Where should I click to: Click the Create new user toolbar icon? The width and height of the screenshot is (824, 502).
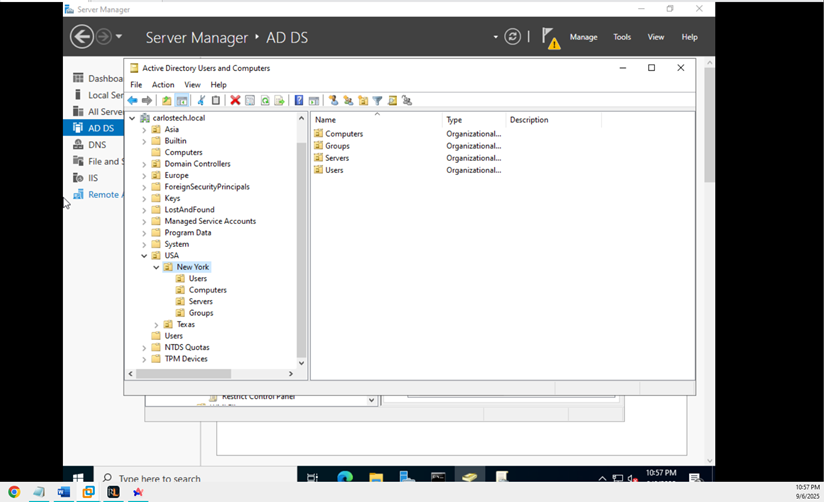[334, 101]
